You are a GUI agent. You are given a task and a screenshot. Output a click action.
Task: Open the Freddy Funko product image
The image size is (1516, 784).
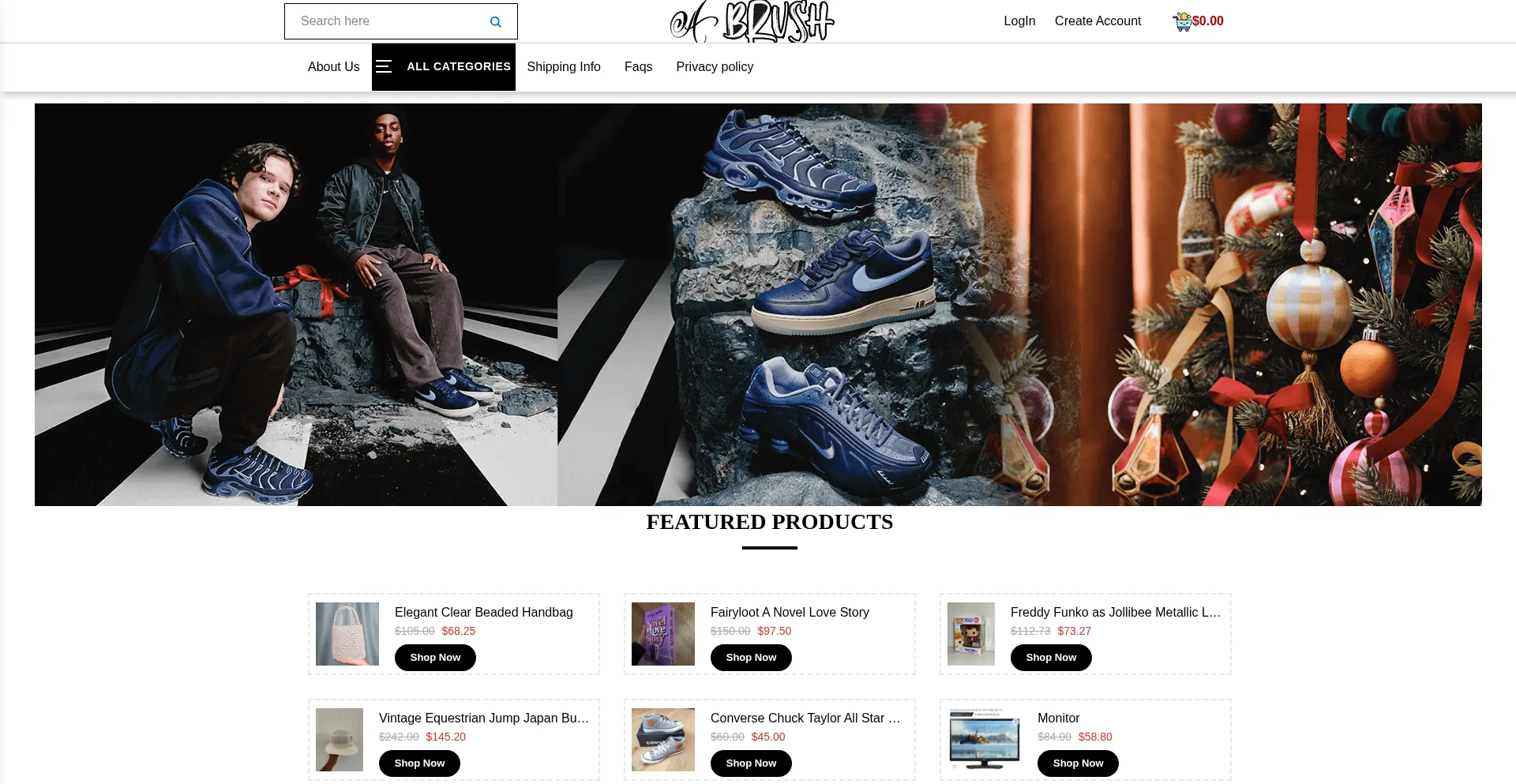971,634
